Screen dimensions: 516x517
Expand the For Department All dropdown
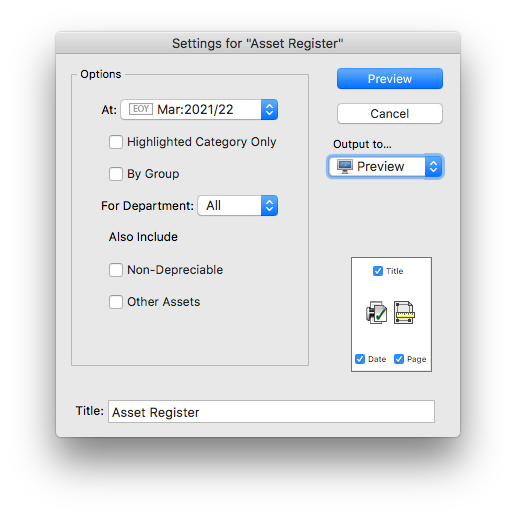coord(238,206)
